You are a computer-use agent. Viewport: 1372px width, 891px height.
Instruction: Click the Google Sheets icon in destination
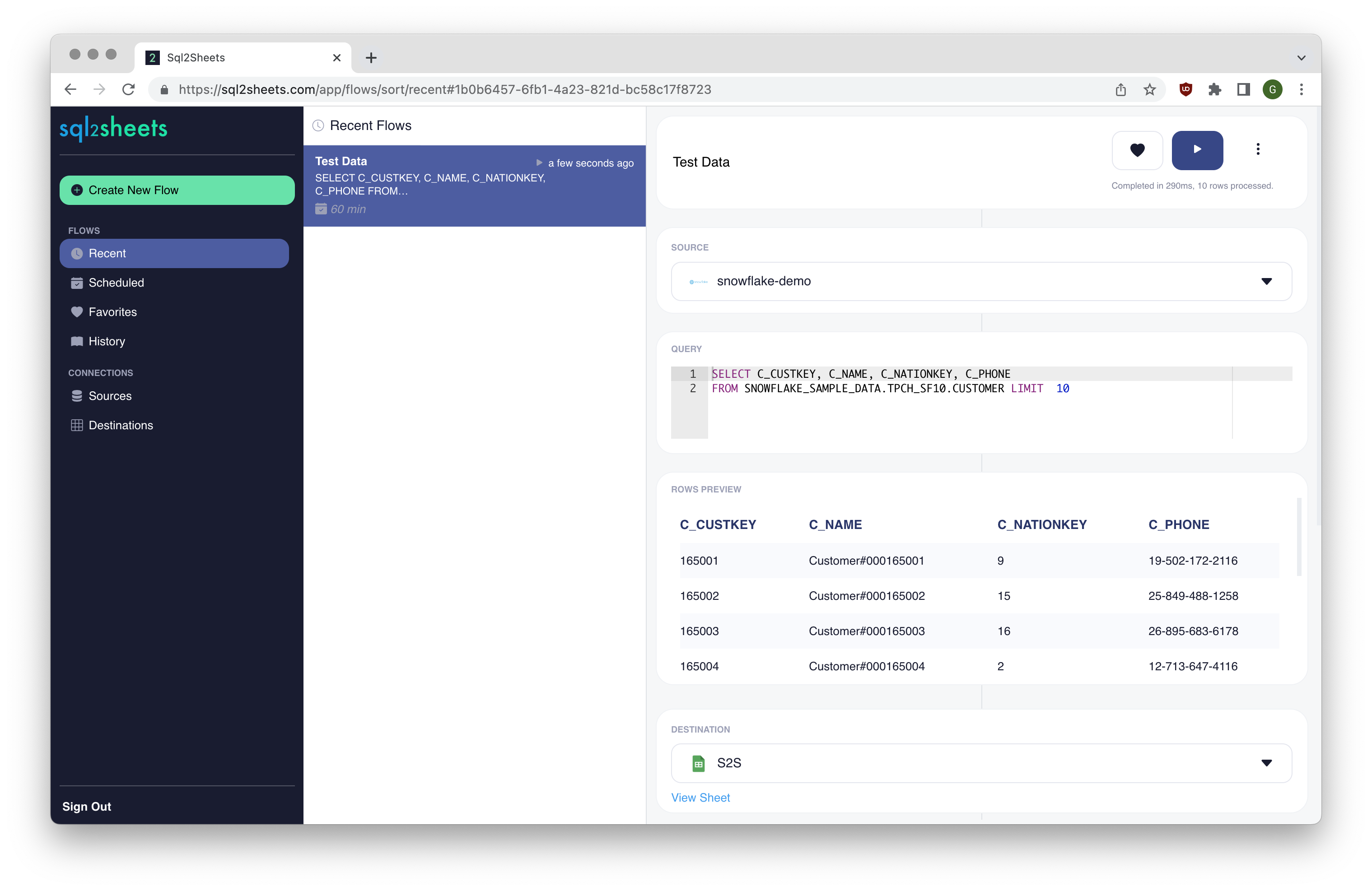tap(698, 763)
